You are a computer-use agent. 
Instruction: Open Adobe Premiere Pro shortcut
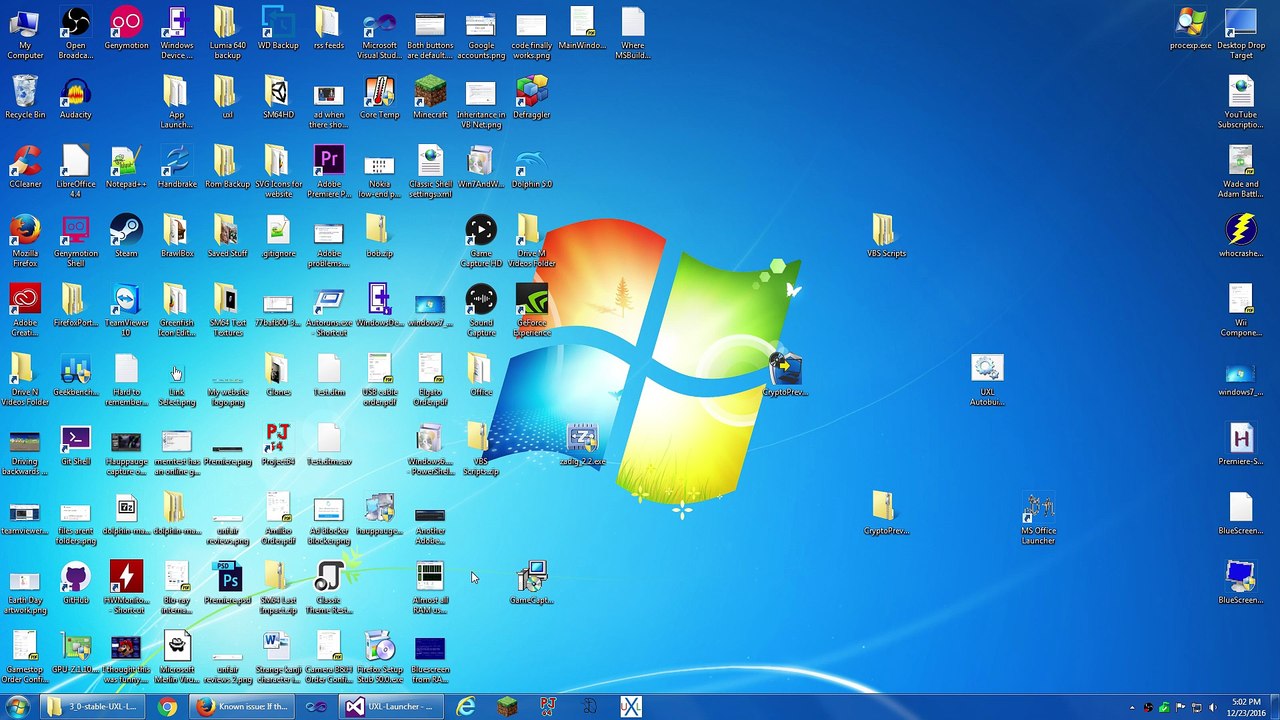pyautogui.click(x=329, y=172)
